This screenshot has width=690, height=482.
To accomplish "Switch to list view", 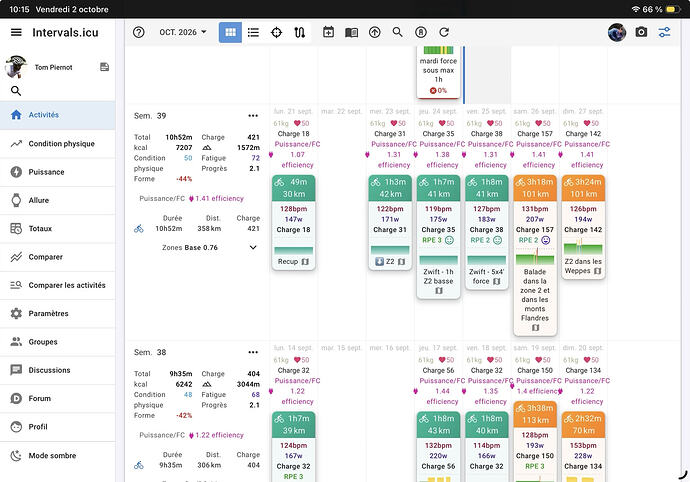I will point(253,32).
